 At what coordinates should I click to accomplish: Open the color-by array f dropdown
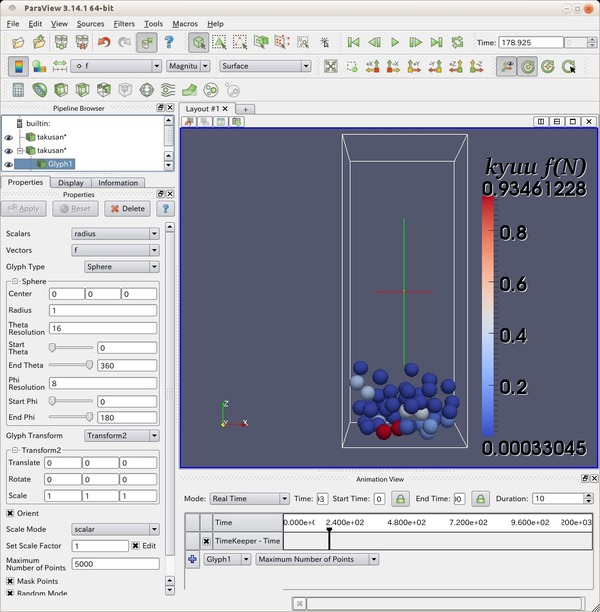pyautogui.click(x=116, y=66)
